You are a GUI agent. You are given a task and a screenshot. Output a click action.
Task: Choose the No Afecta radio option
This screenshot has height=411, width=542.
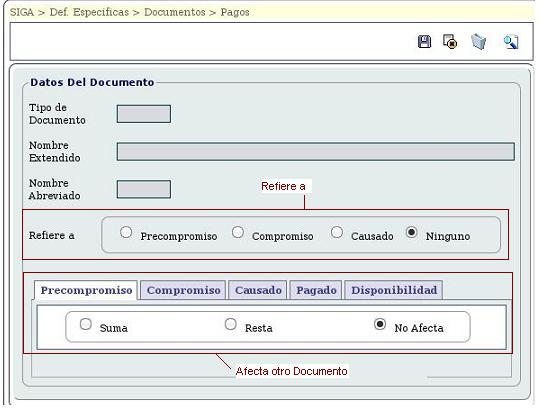coord(380,324)
